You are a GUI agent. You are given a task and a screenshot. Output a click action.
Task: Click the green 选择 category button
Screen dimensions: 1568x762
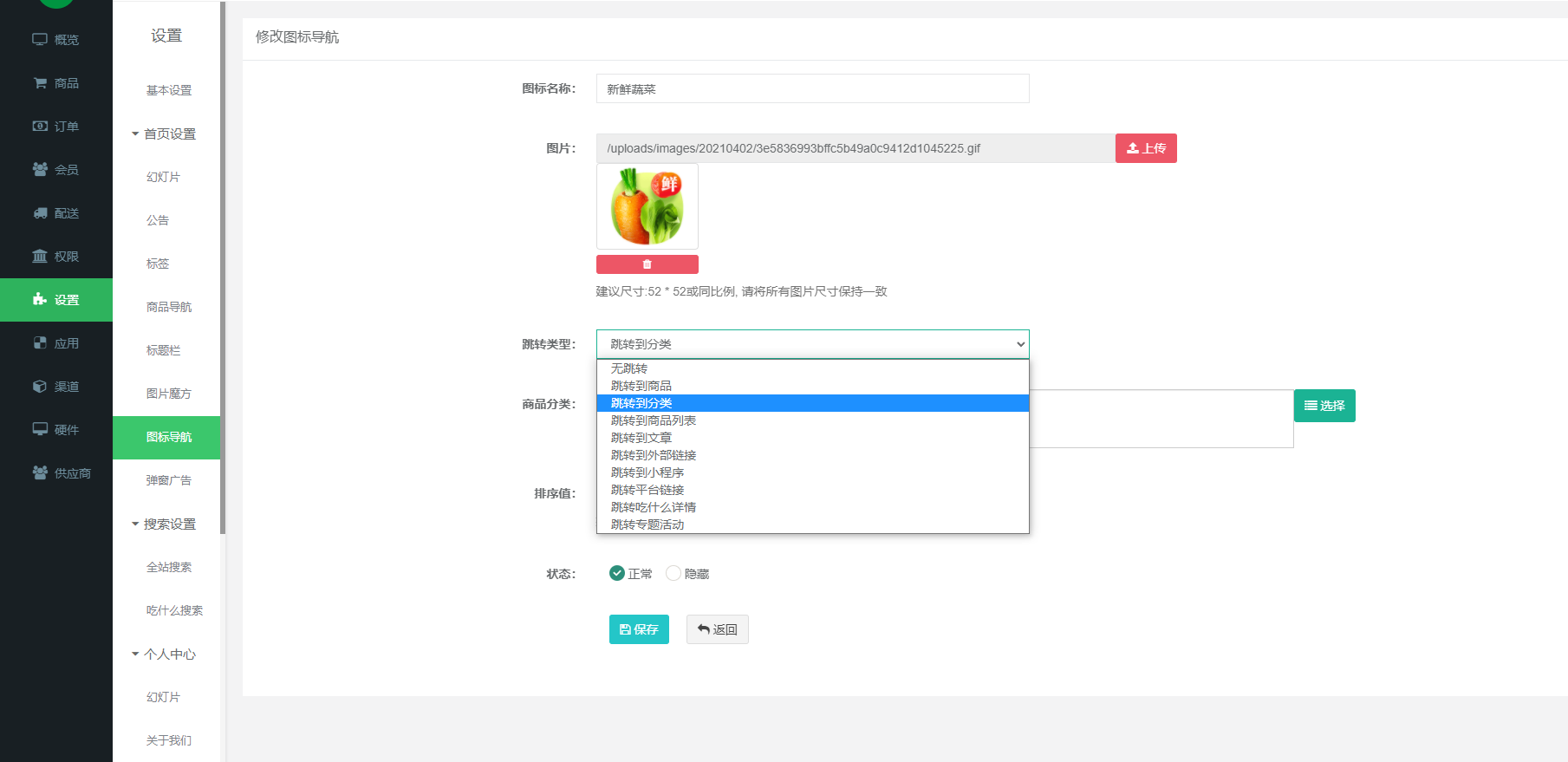coord(1324,406)
